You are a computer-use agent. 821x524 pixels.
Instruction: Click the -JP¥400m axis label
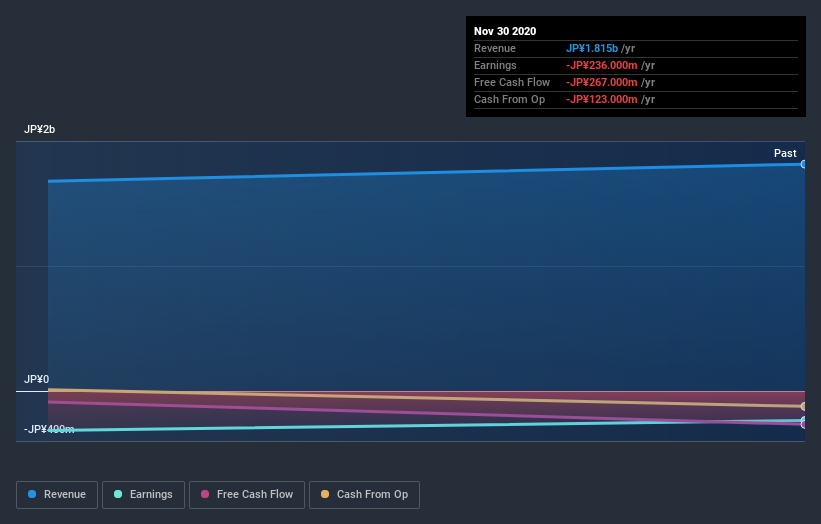(49, 429)
